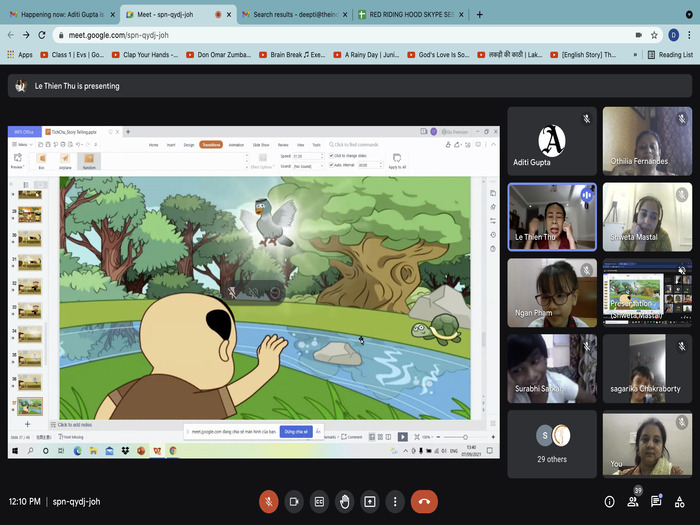
Task: Open the God's Love Is So bookmark
Action: tap(438, 54)
